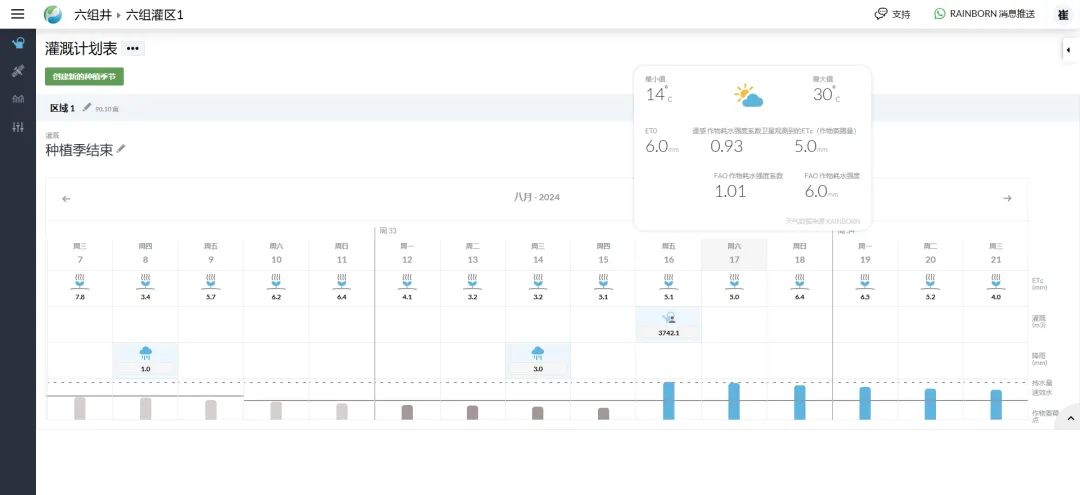
Task: Open the sliders settings sidebar icon
Action: point(18,127)
